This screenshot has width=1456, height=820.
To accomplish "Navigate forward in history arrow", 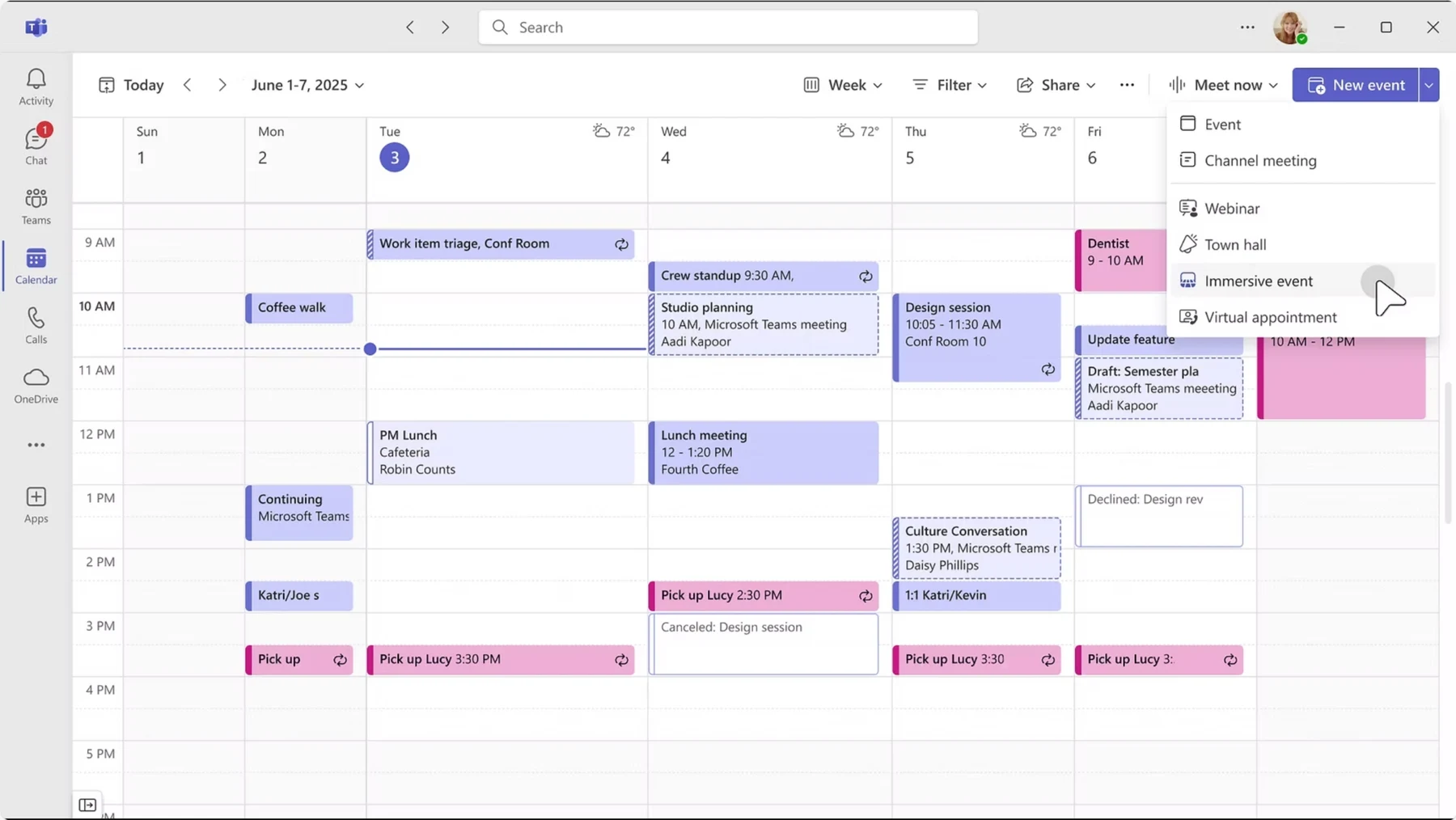I will [x=445, y=27].
